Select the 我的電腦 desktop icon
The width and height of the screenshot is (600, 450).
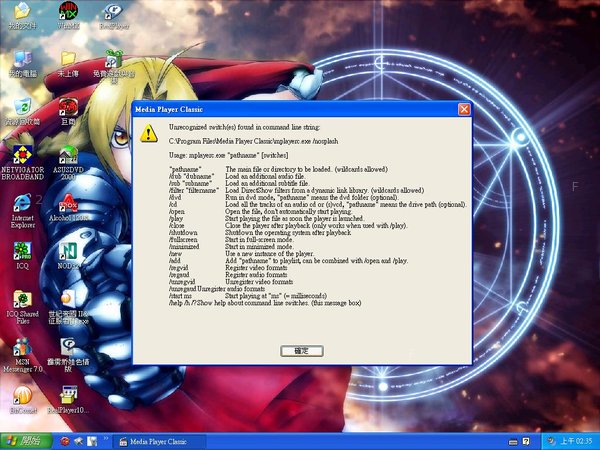point(23,64)
